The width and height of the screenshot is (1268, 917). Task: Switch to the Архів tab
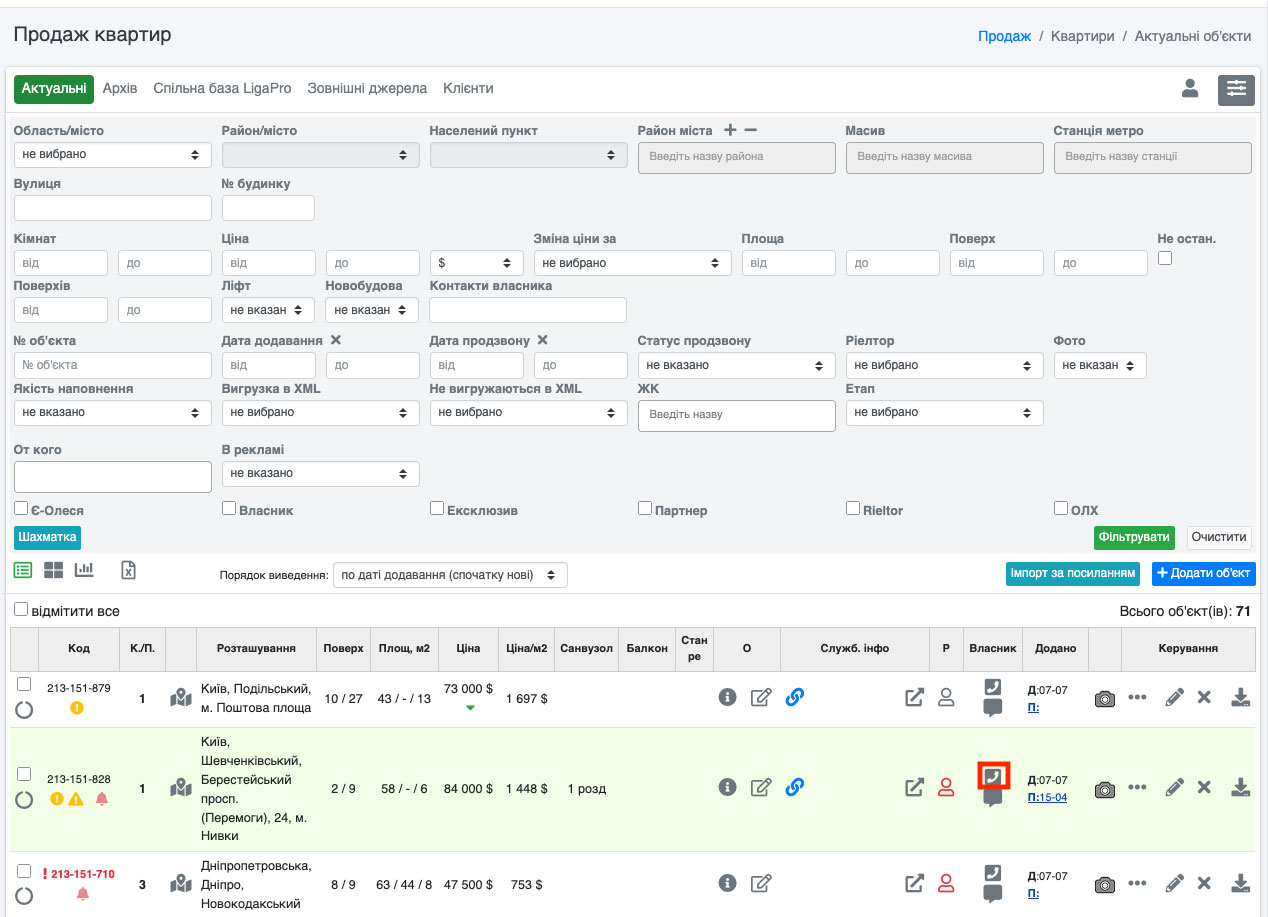(x=120, y=88)
